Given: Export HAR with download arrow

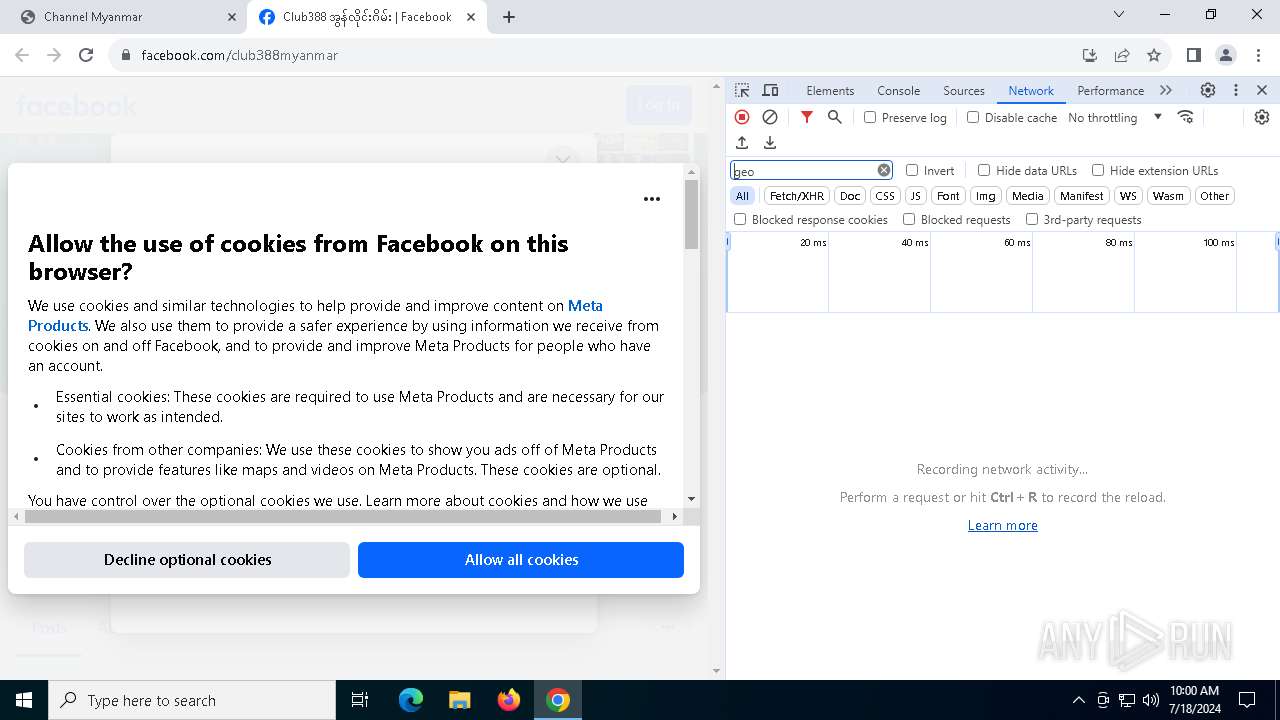Looking at the screenshot, I should pyautogui.click(x=770, y=143).
